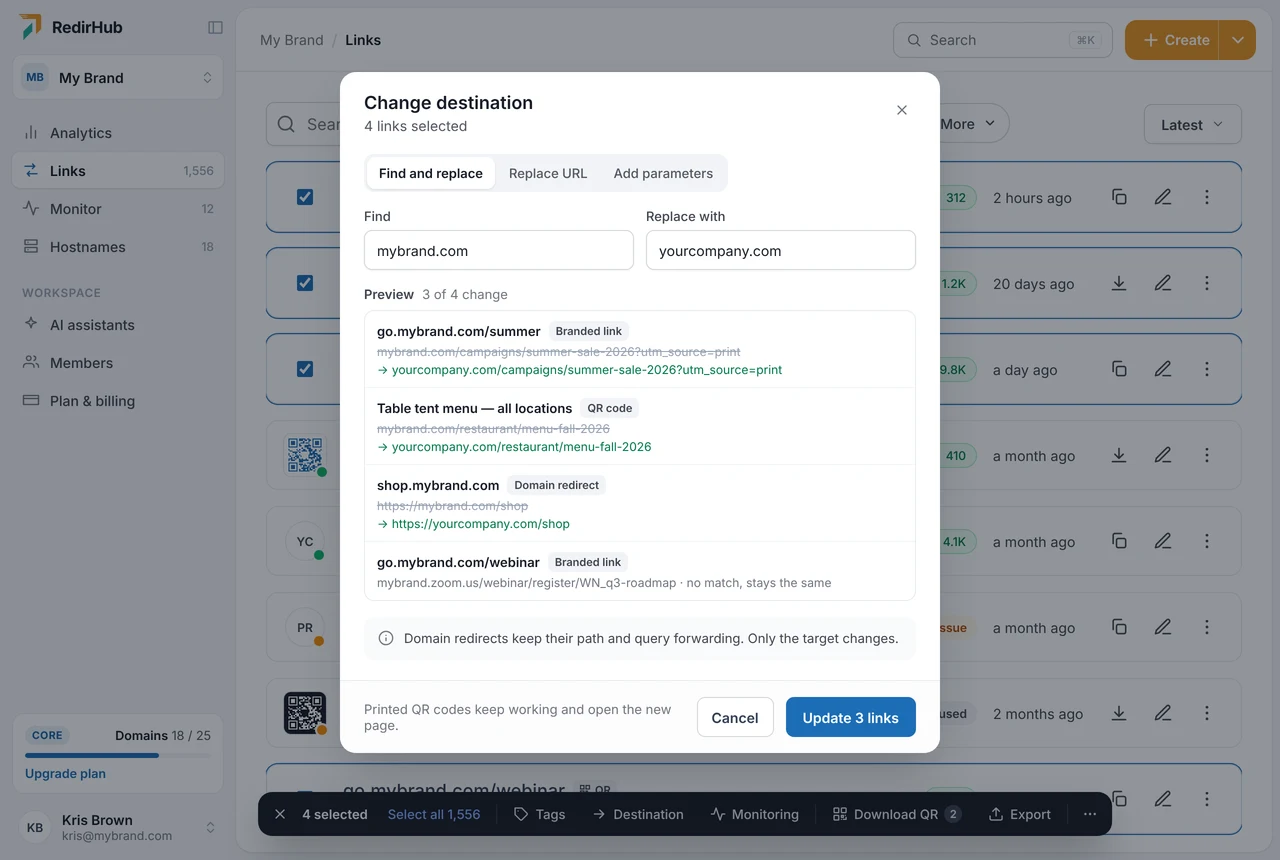Open more options for 20 days ago row
Viewport: 1280px width, 860px height.
[1207, 283]
